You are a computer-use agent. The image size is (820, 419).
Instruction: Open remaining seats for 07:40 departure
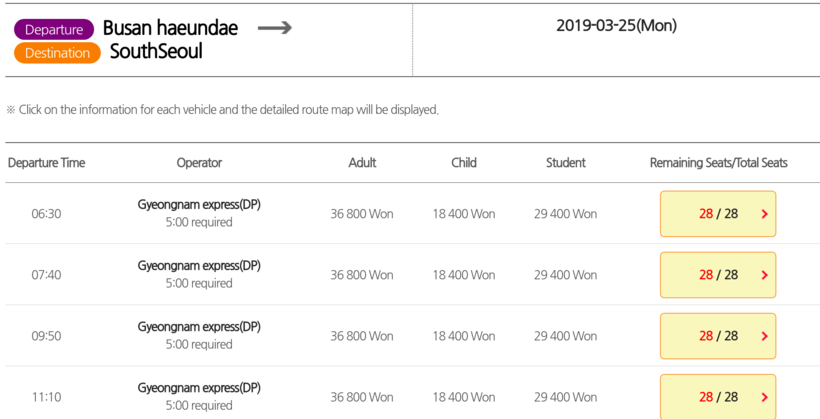pos(717,275)
